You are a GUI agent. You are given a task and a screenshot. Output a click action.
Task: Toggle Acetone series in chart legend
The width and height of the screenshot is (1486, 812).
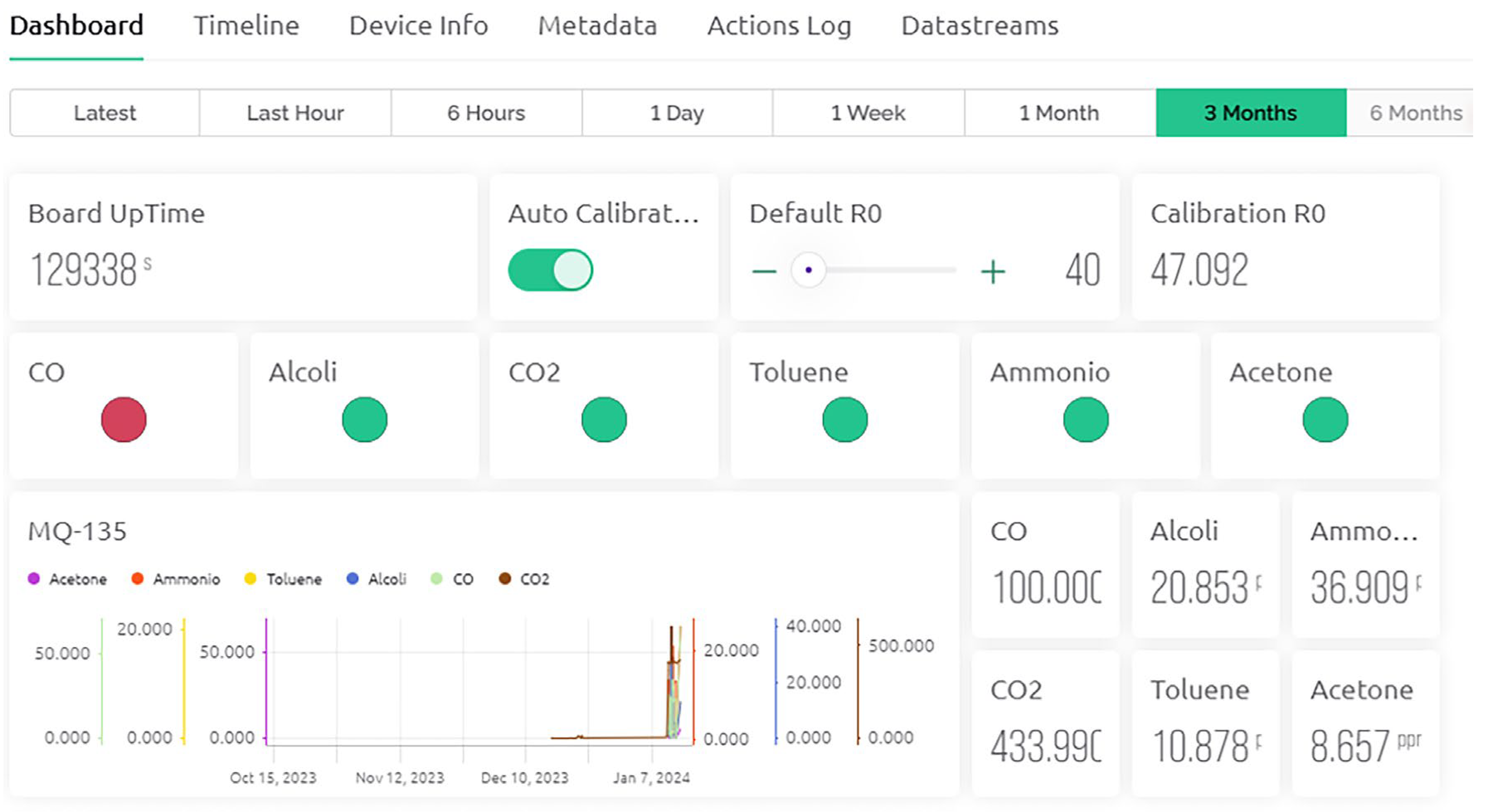point(68,579)
